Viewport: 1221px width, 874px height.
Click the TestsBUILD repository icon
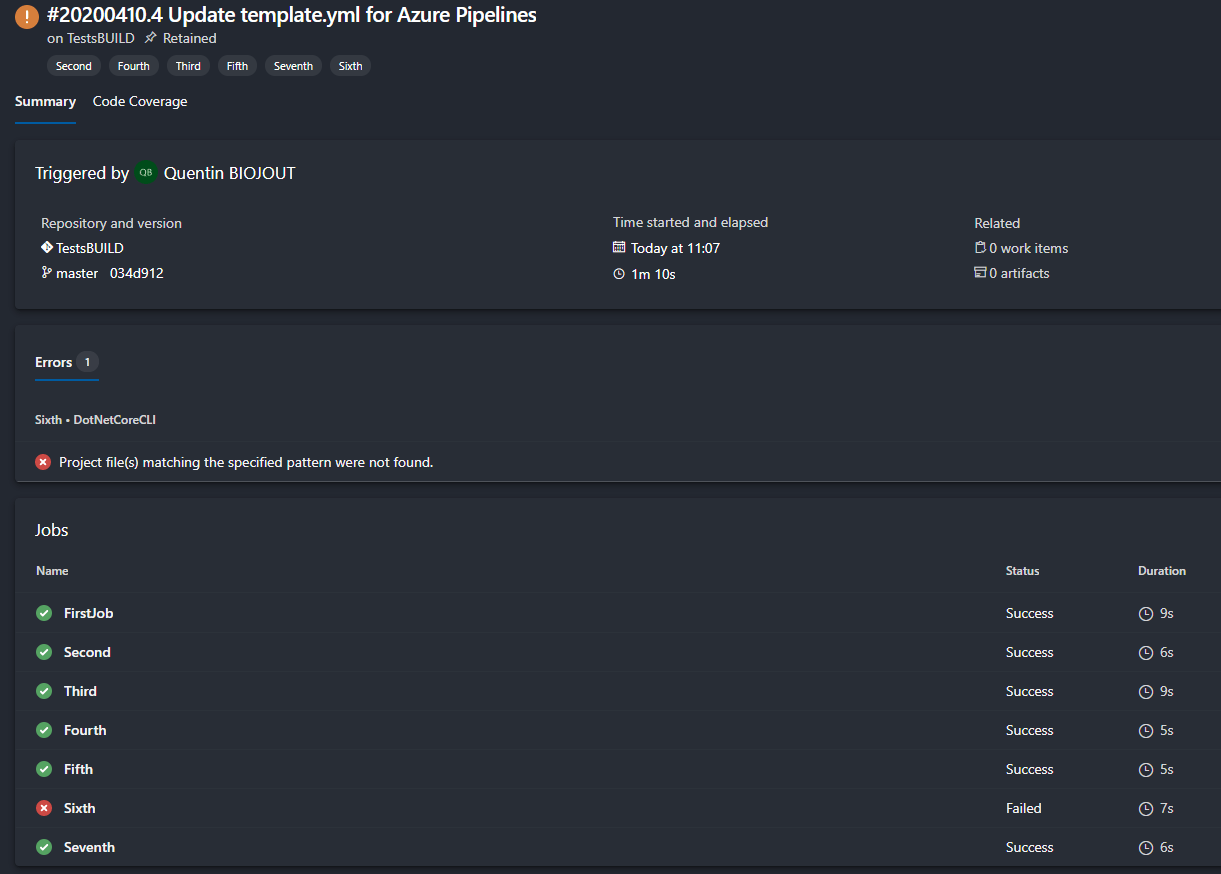(x=47, y=248)
